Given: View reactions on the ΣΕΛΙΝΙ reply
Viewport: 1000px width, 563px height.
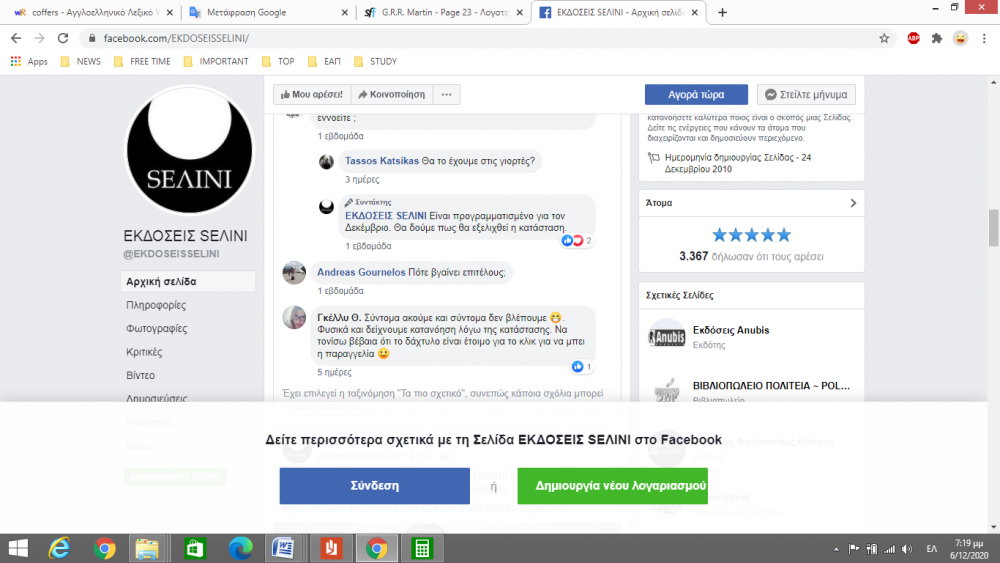Looking at the screenshot, I should click(577, 240).
